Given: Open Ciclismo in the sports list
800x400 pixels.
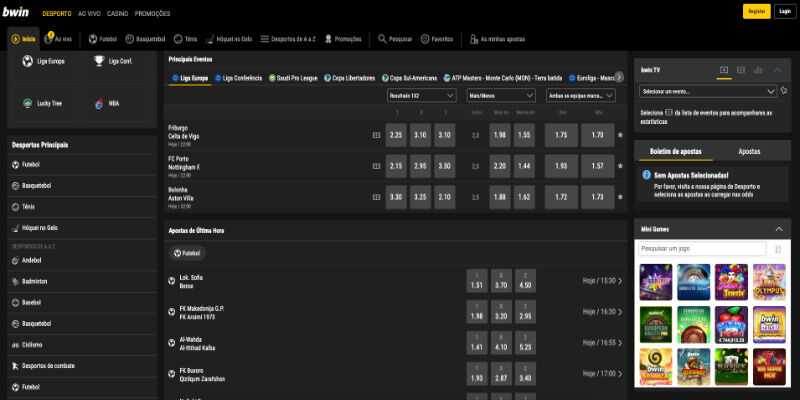Looking at the screenshot, I should click(82, 345).
